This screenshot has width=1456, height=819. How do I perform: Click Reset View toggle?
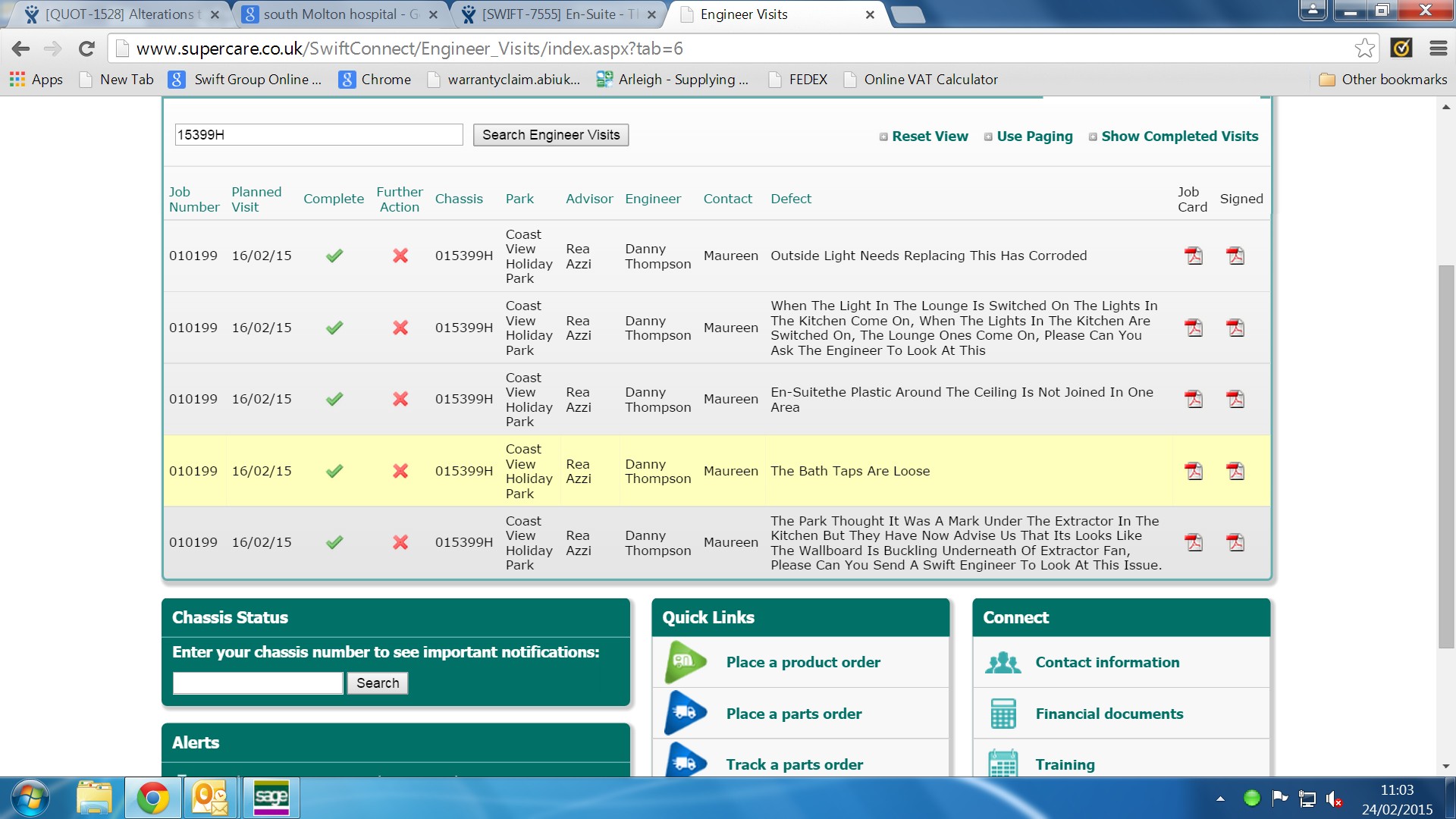click(x=929, y=136)
